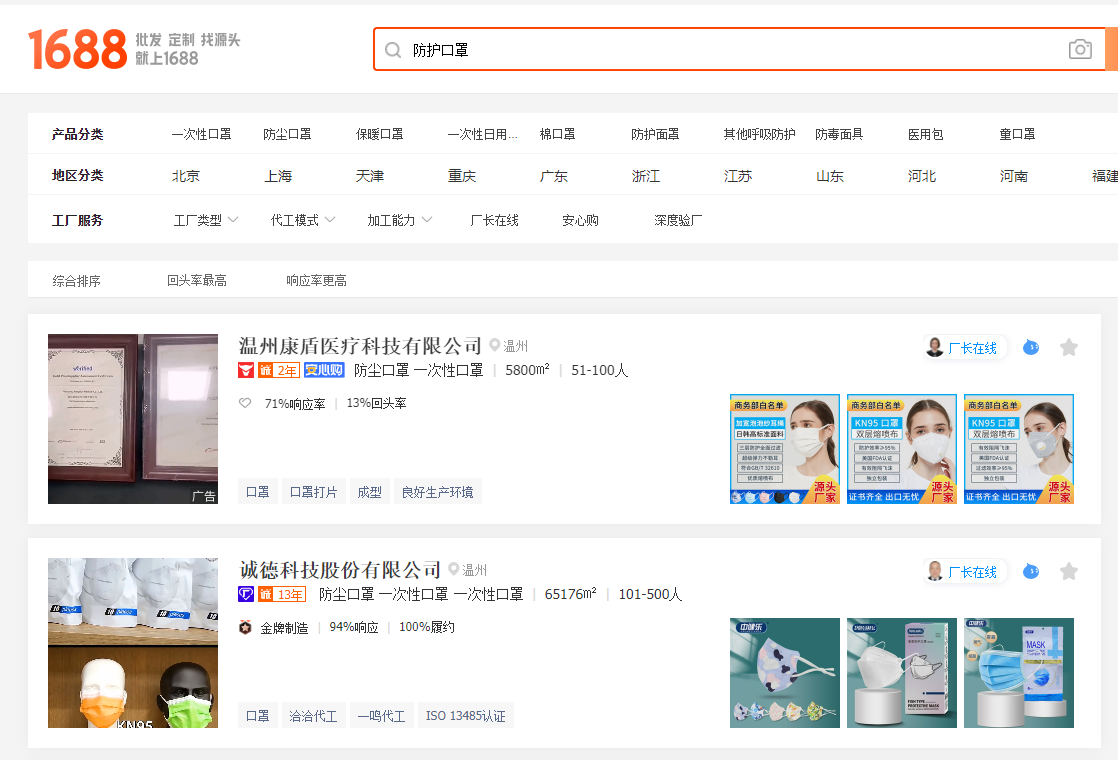
Task: Open the camouflage mask product thumbnail
Action: (x=785, y=672)
